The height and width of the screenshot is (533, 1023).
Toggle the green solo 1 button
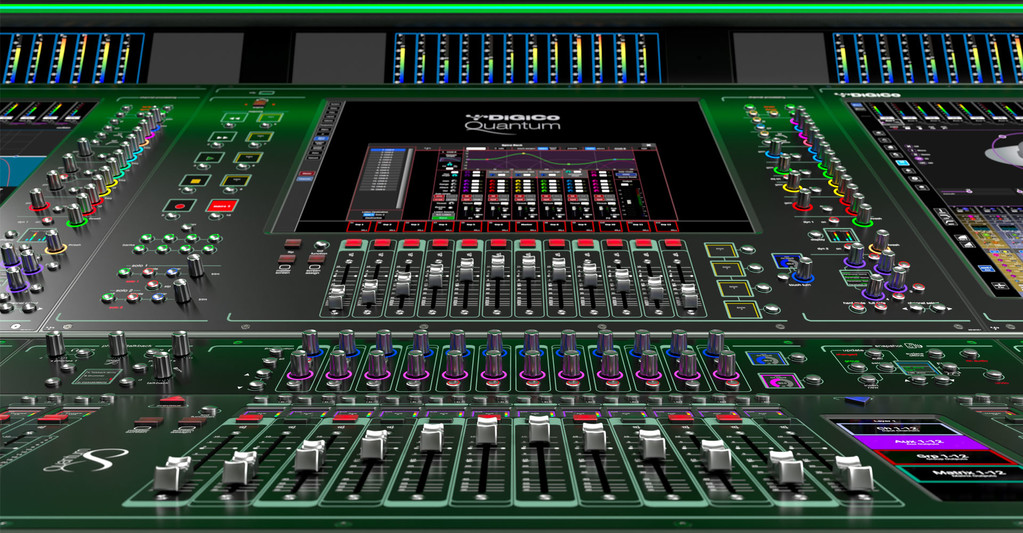[x=125, y=273]
